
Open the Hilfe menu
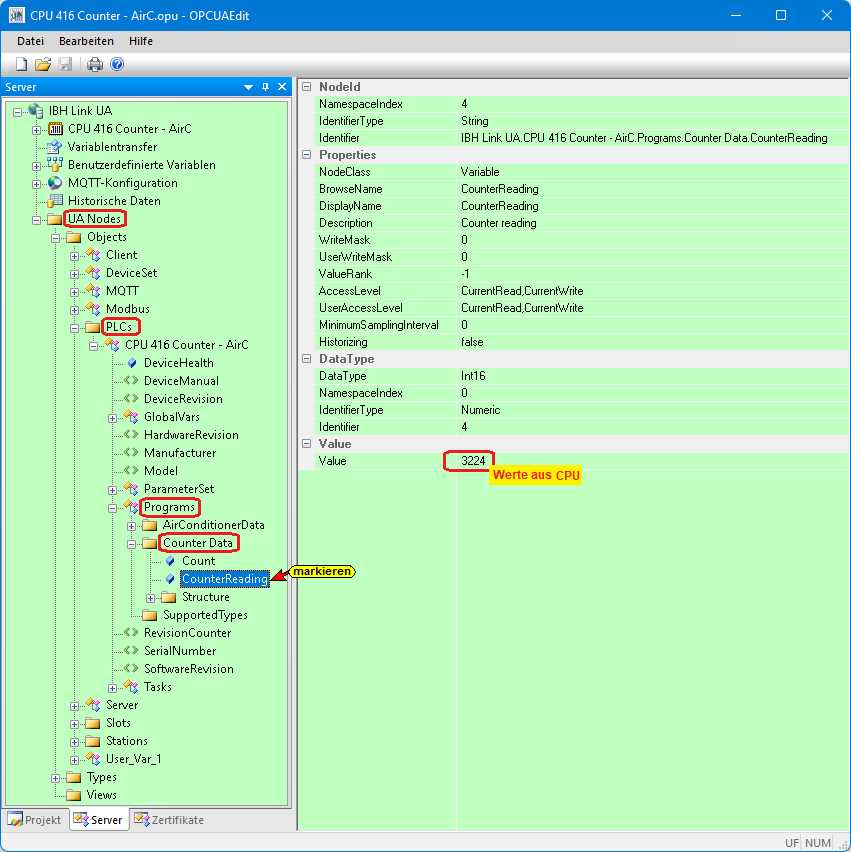pos(141,41)
